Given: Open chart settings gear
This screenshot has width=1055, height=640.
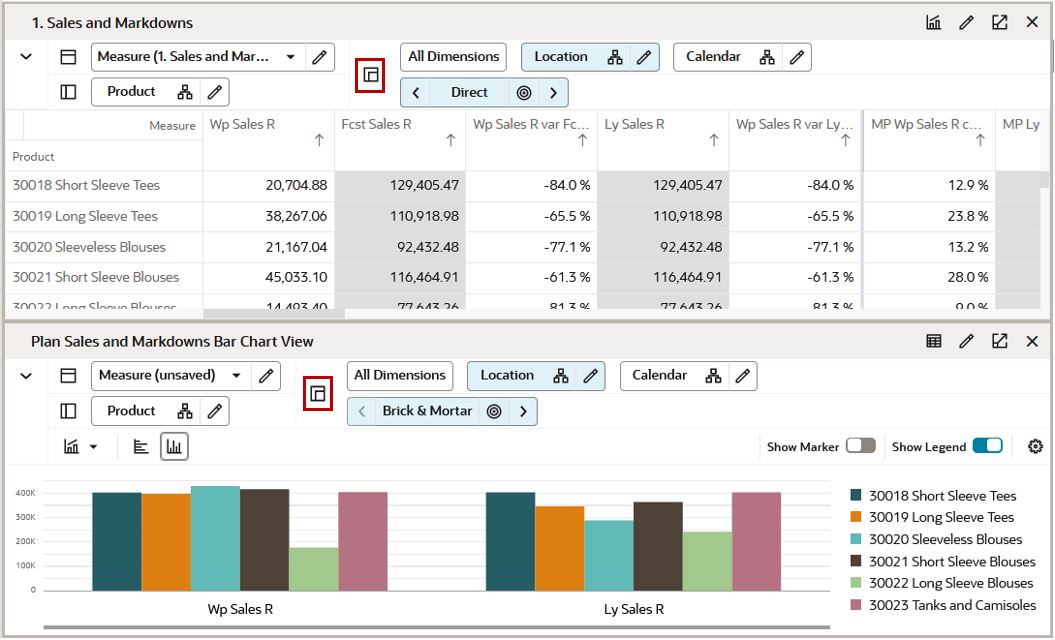Looking at the screenshot, I should [1035, 446].
